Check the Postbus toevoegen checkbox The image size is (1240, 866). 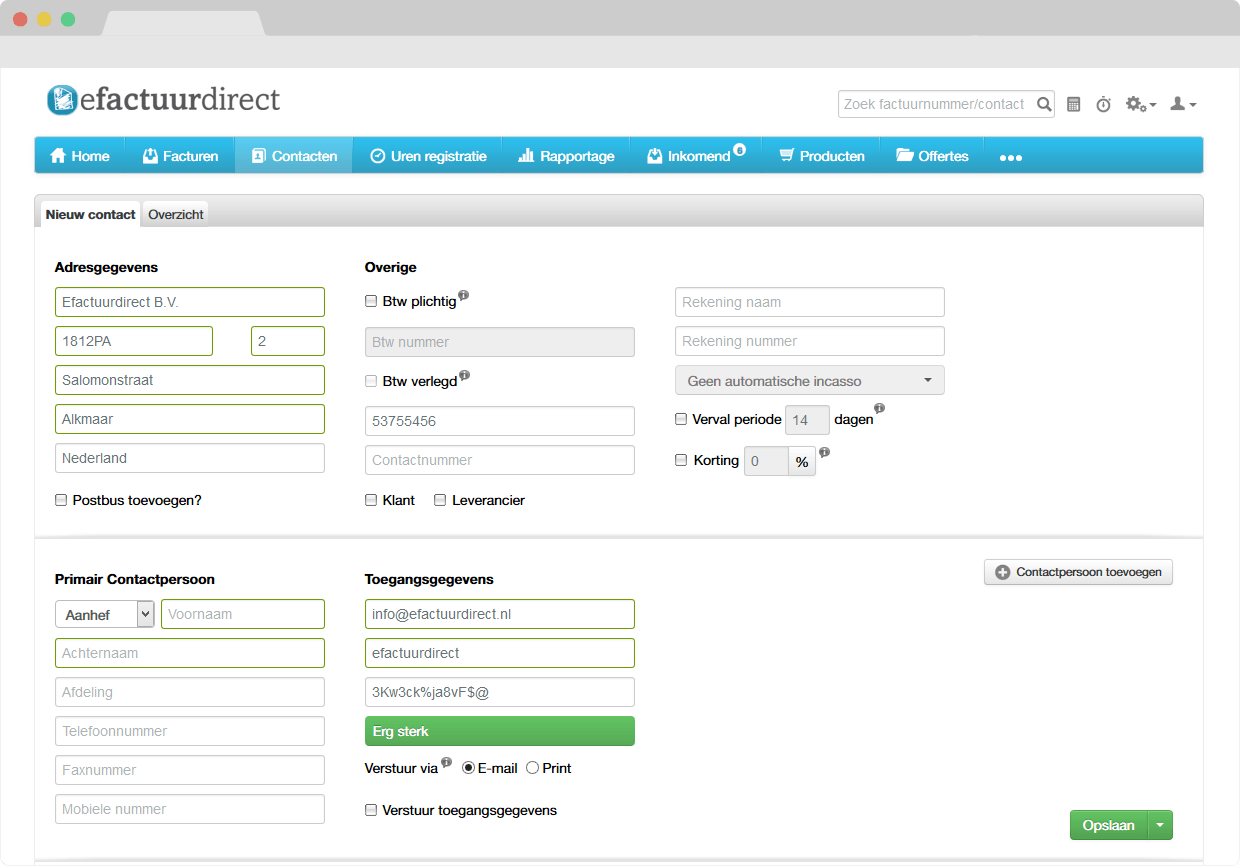(x=61, y=500)
